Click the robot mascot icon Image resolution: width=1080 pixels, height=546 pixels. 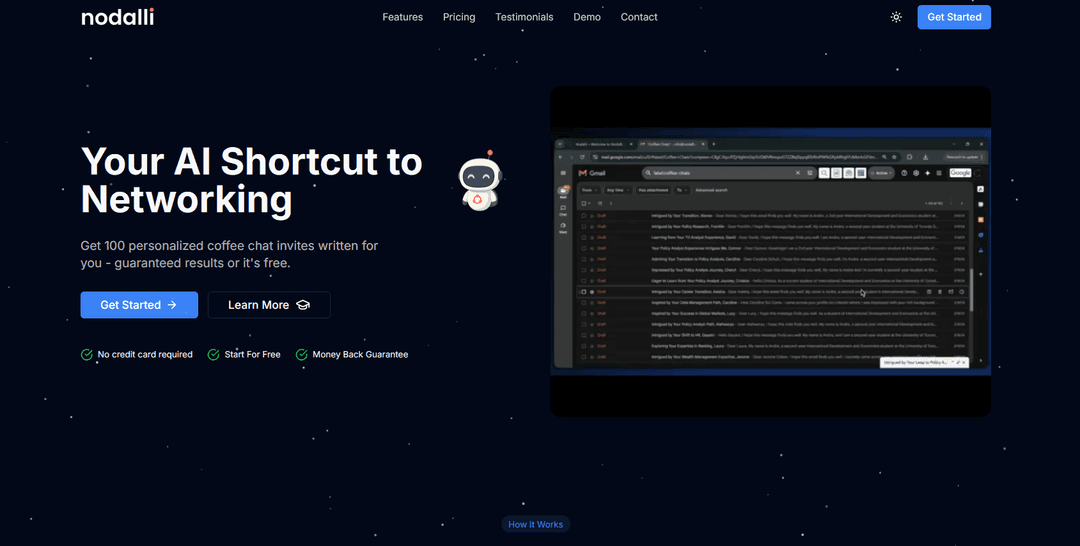[478, 182]
